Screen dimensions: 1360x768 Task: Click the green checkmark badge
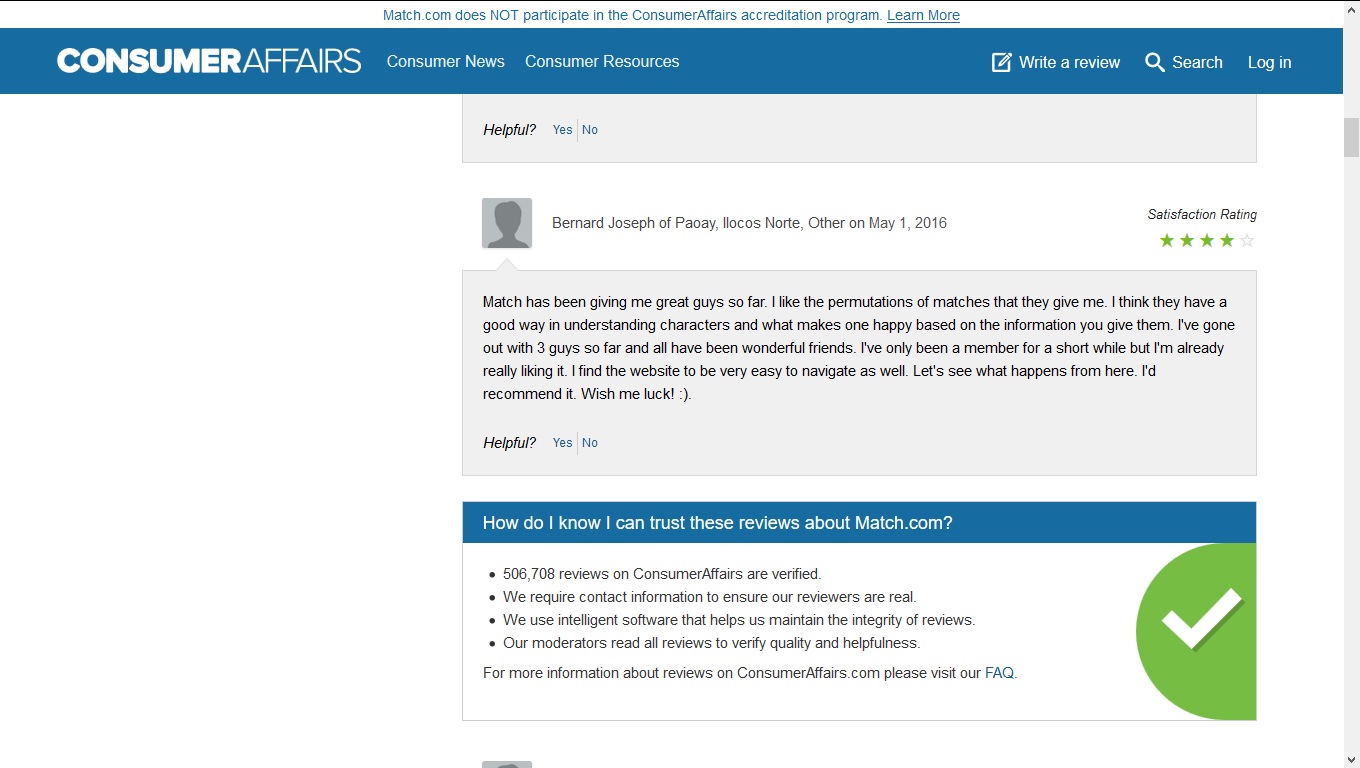1196,631
